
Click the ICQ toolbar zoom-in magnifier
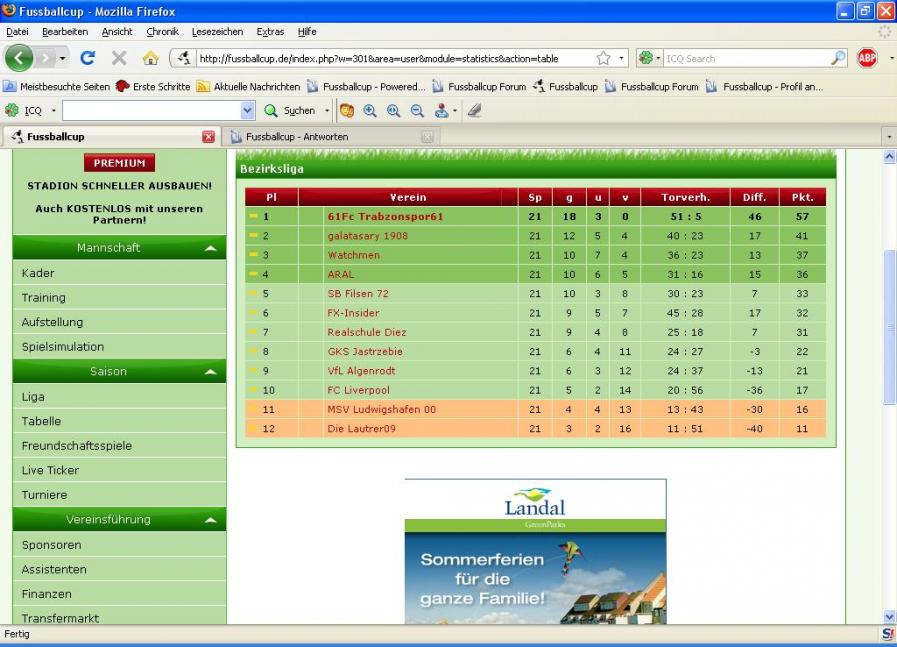pos(370,111)
